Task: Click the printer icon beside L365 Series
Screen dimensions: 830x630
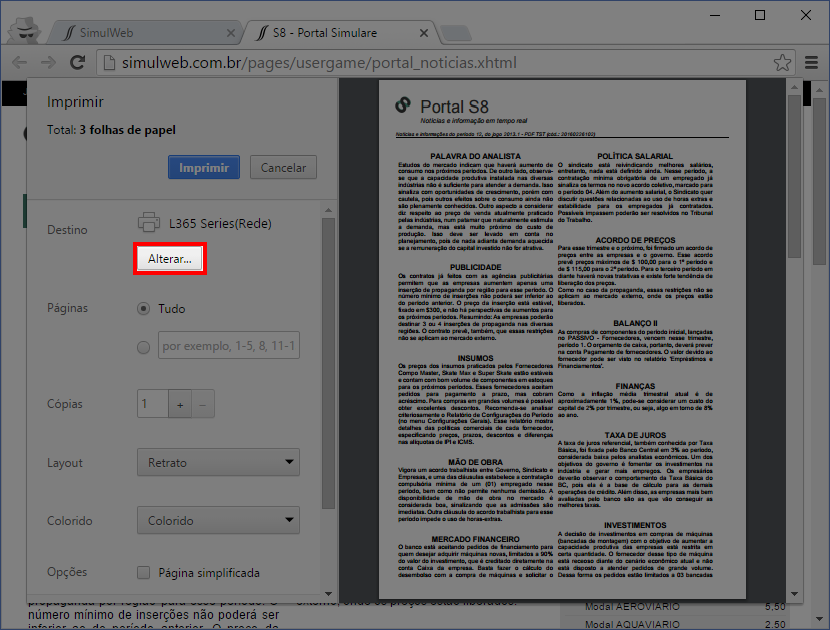Action: coord(149,222)
